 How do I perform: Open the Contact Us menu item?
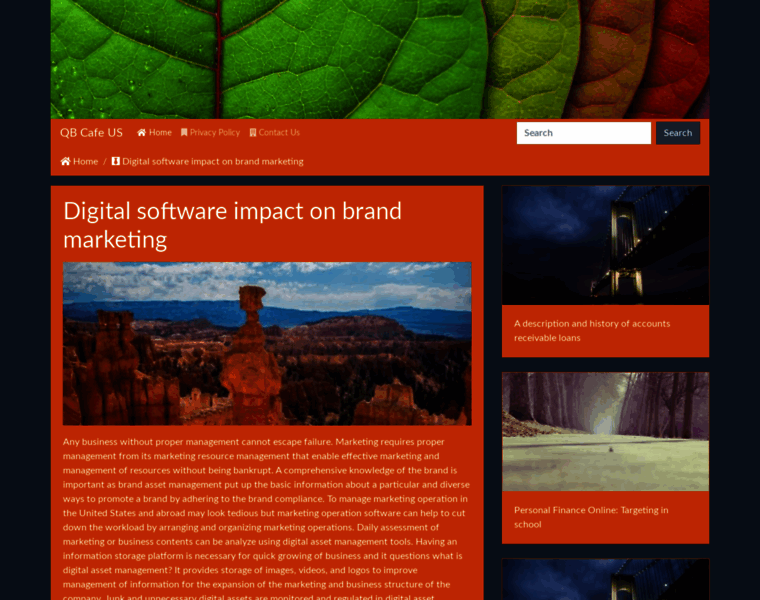click(275, 133)
